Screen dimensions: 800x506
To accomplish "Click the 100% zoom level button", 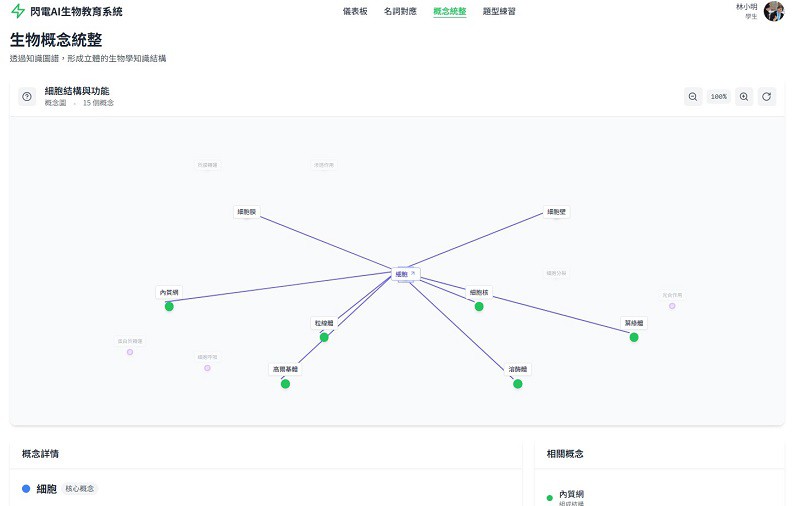I will (718, 97).
